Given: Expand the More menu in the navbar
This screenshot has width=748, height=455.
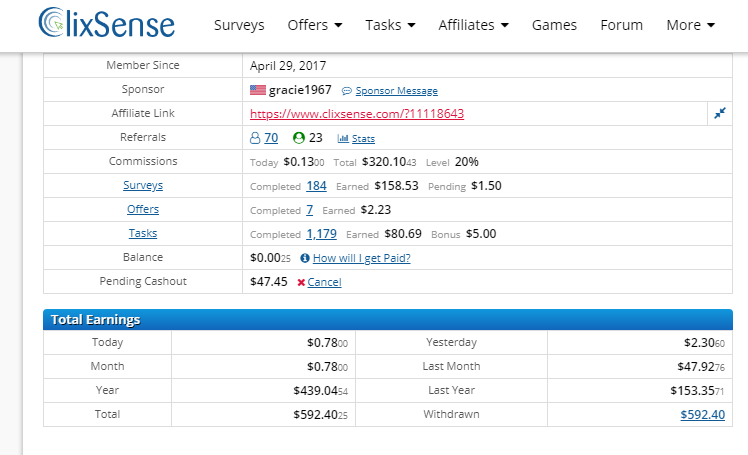Looking at the screenshot, I should (690, 25).
